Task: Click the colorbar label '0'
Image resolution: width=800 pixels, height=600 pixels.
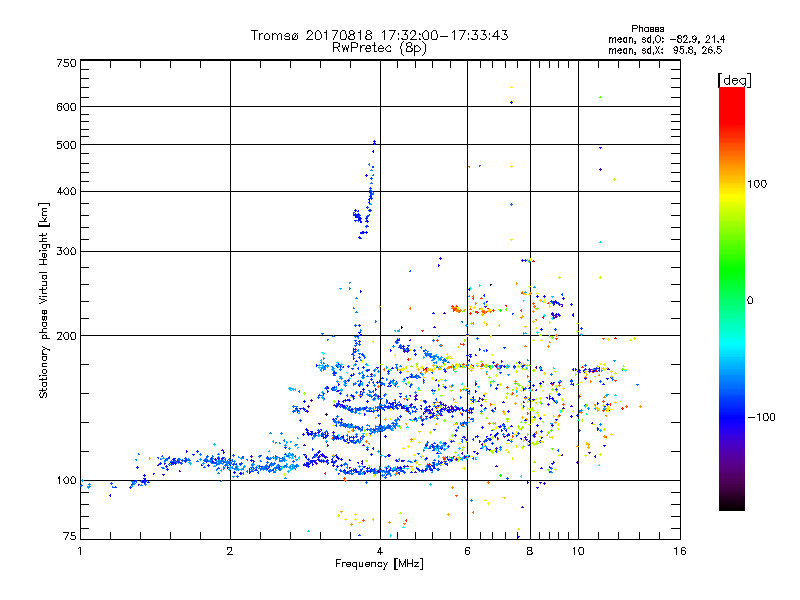Action: click(750, 301)
